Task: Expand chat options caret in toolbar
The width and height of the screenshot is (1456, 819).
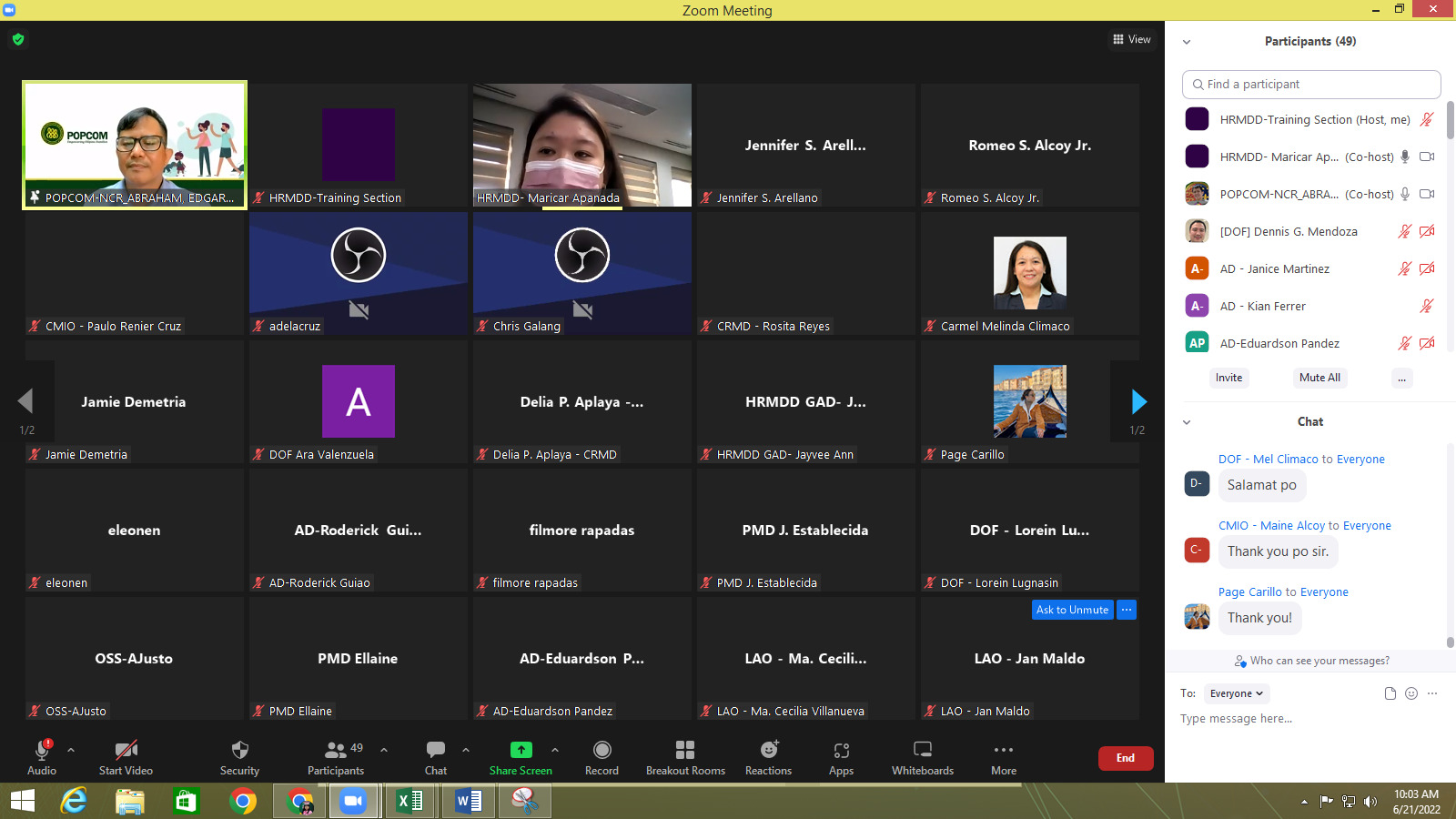Action: pyautogui.click(x=466, y=750)
